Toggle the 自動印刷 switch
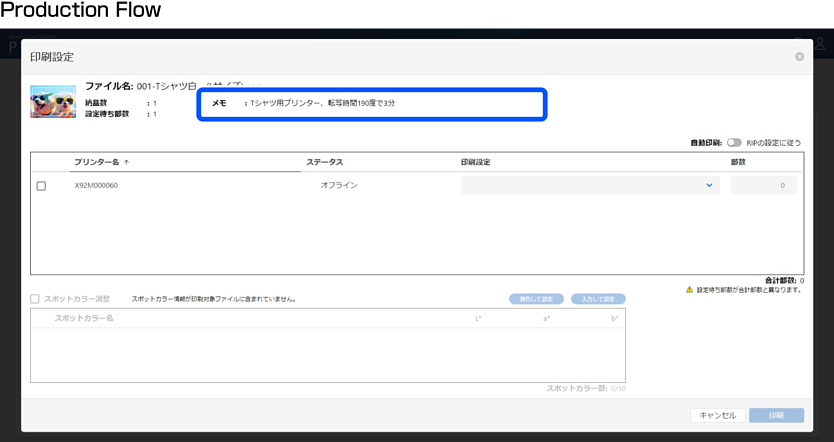The image size is (834, 442). click(x=734, y=143)
